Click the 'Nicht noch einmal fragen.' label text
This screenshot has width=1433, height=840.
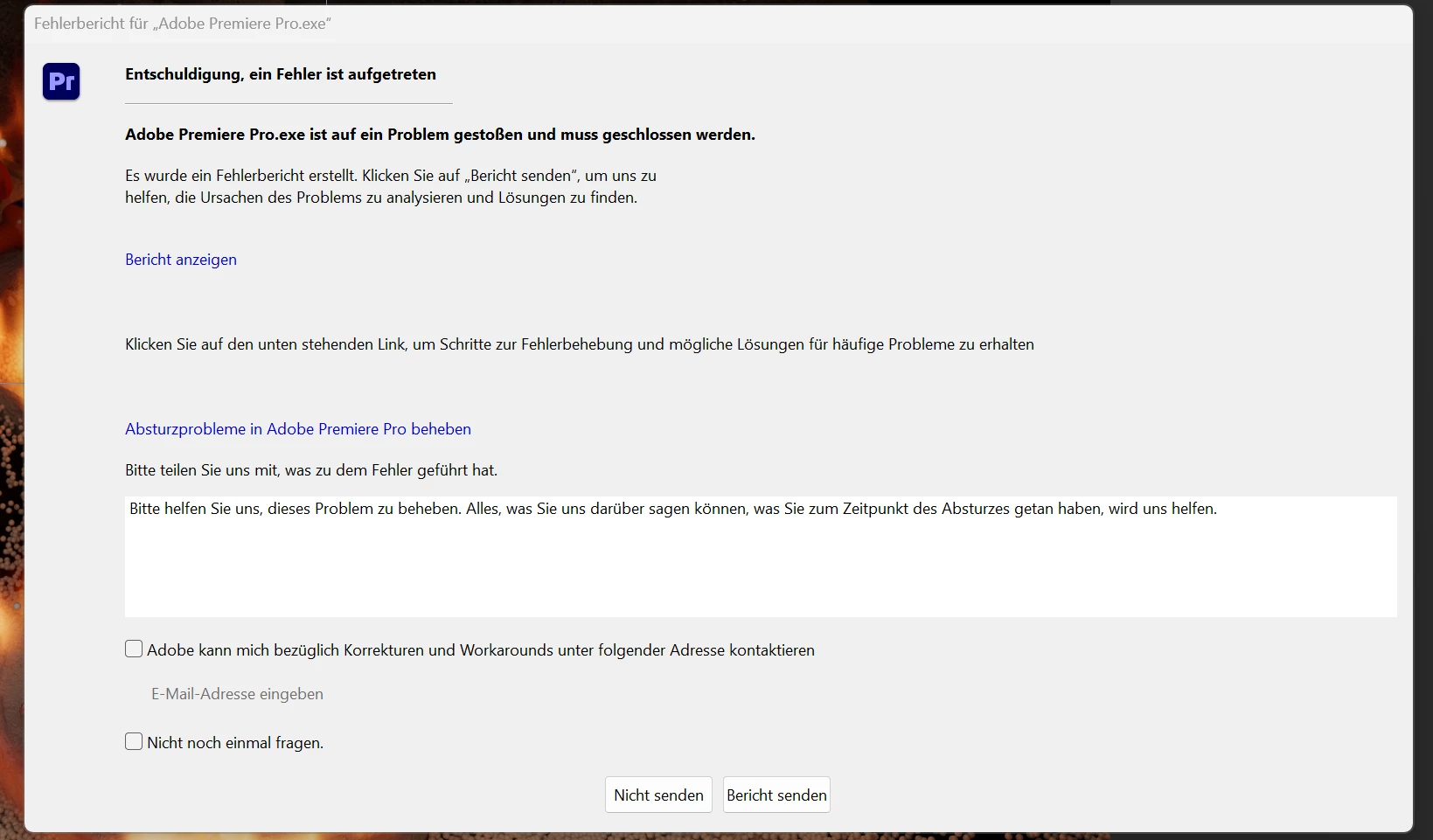[x=235, y=743]
